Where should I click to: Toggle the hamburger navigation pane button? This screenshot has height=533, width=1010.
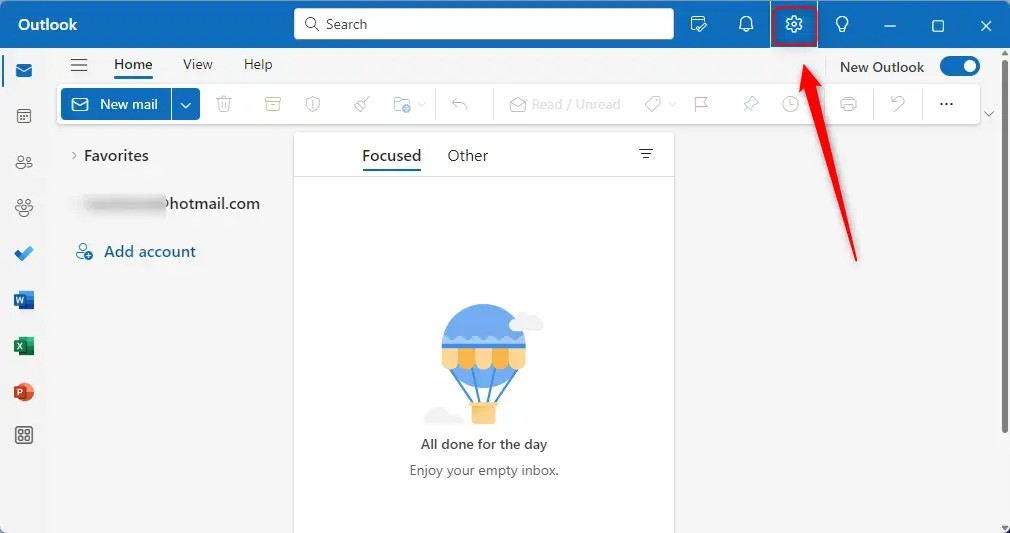tap(79, 65)
